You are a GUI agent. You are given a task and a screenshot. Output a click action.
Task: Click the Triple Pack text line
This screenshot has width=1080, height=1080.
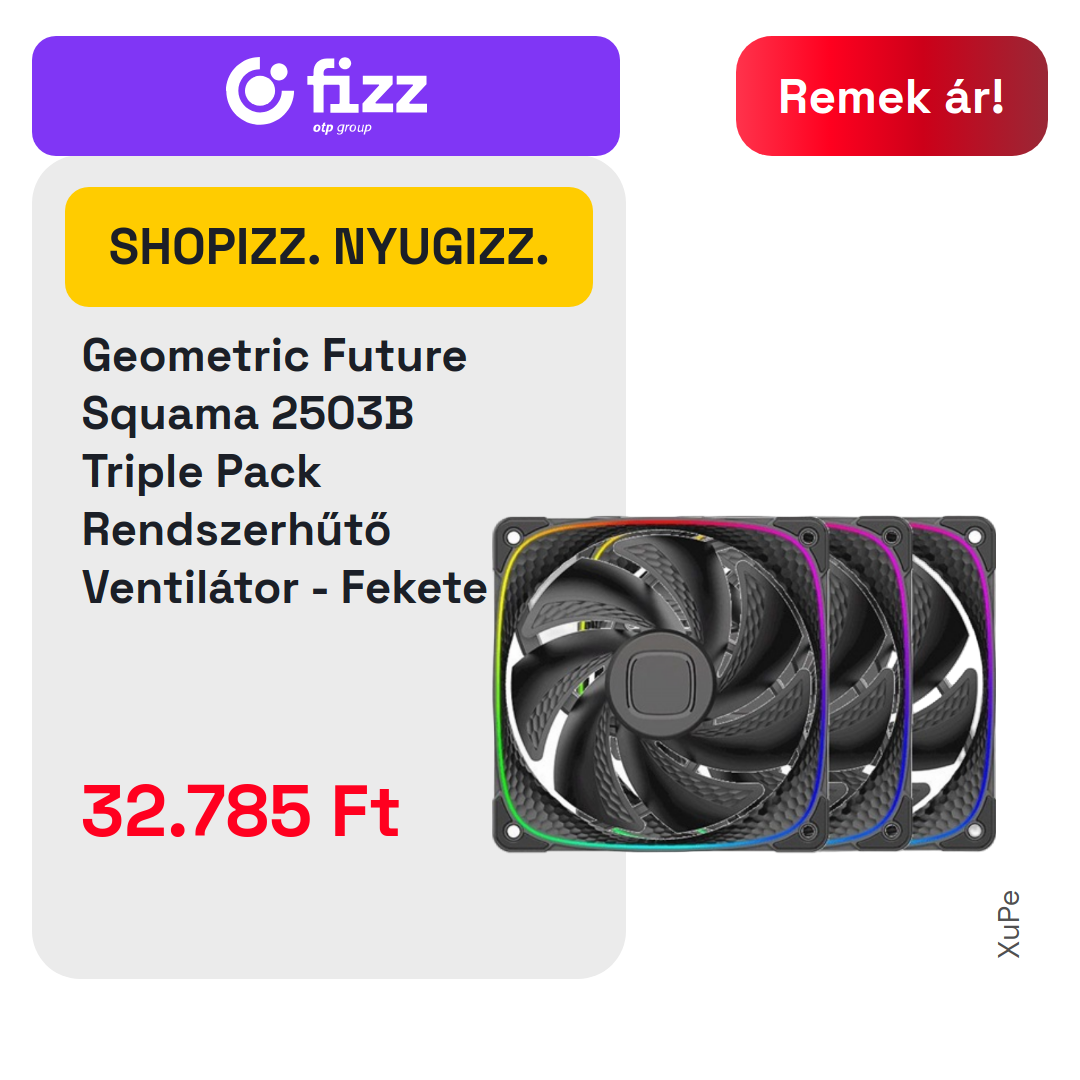pos(201,472)
